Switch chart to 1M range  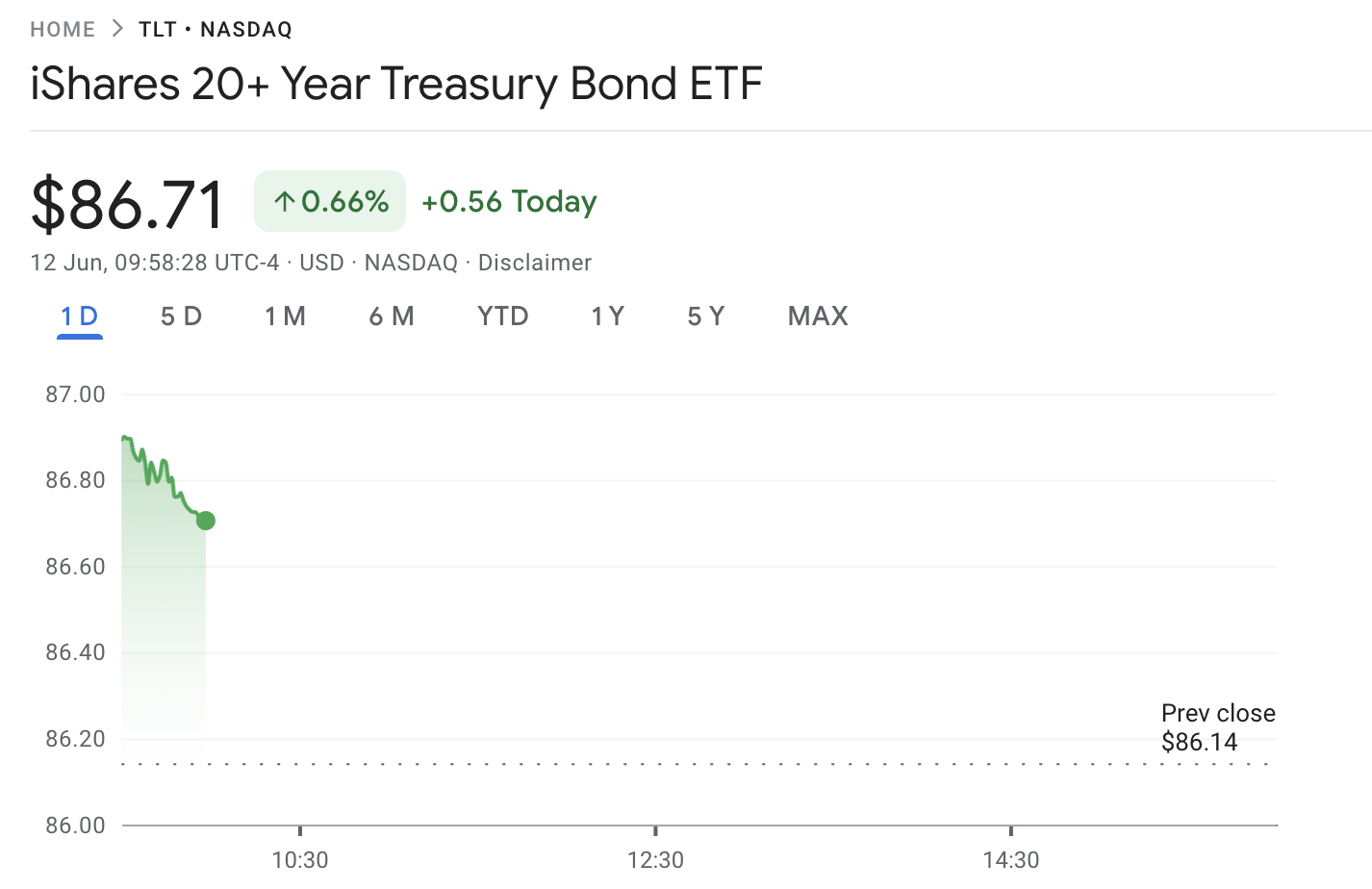coord(286,317)
